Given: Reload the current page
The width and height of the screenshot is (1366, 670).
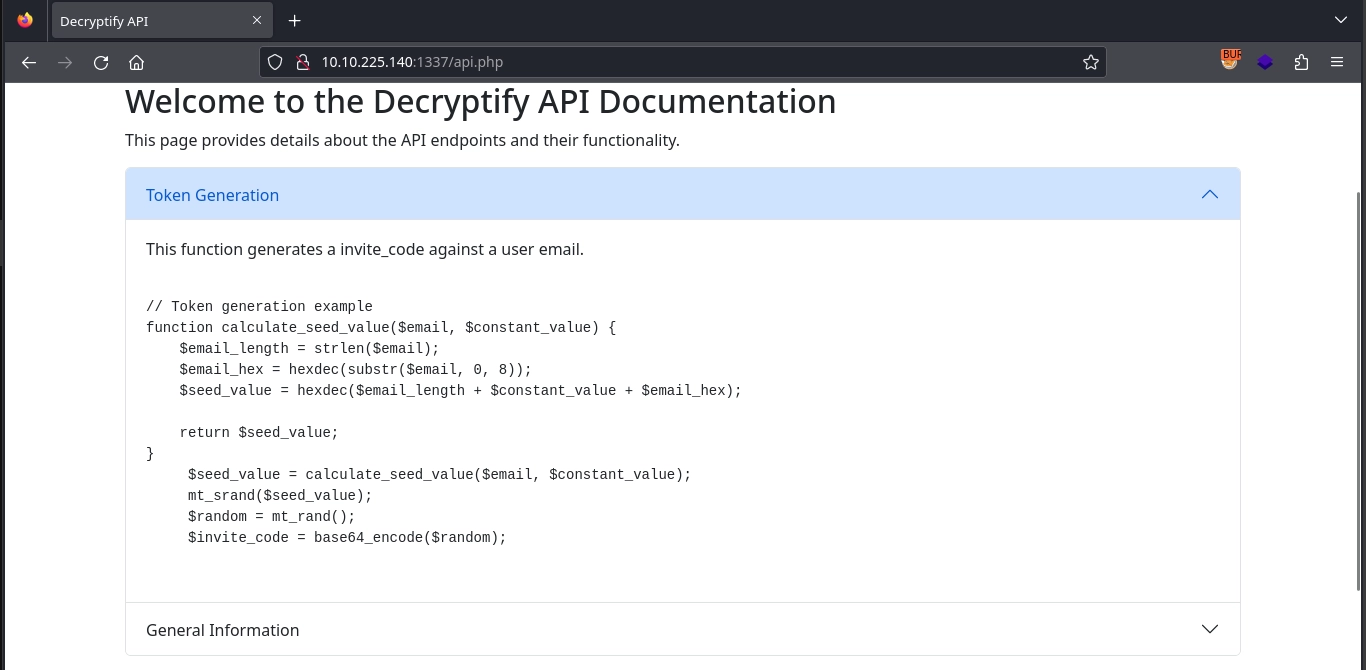Looking at the screenshot, I should click(101, 62).
